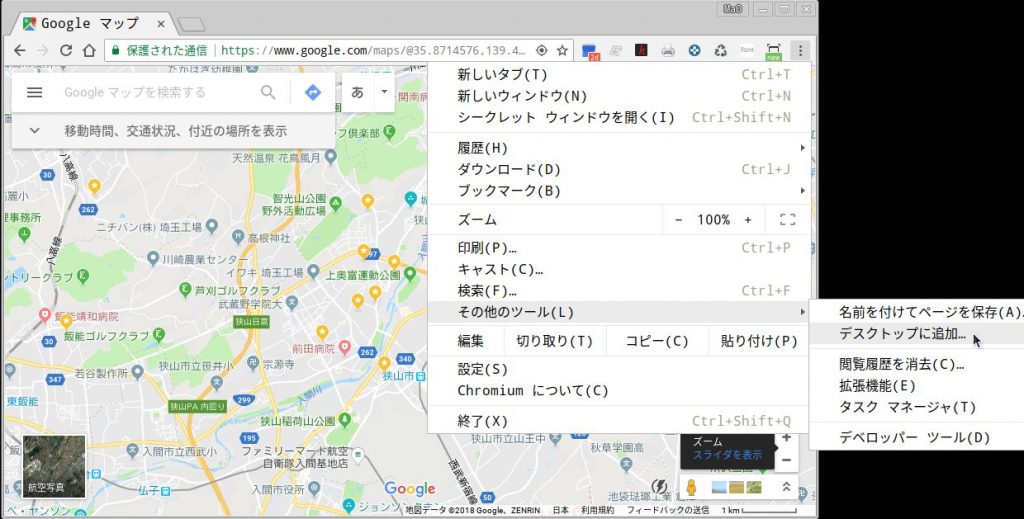Go back with the browser back arrow
Image resolution: width=1024 pixels, height=519 pixels.
pos(20,50)
